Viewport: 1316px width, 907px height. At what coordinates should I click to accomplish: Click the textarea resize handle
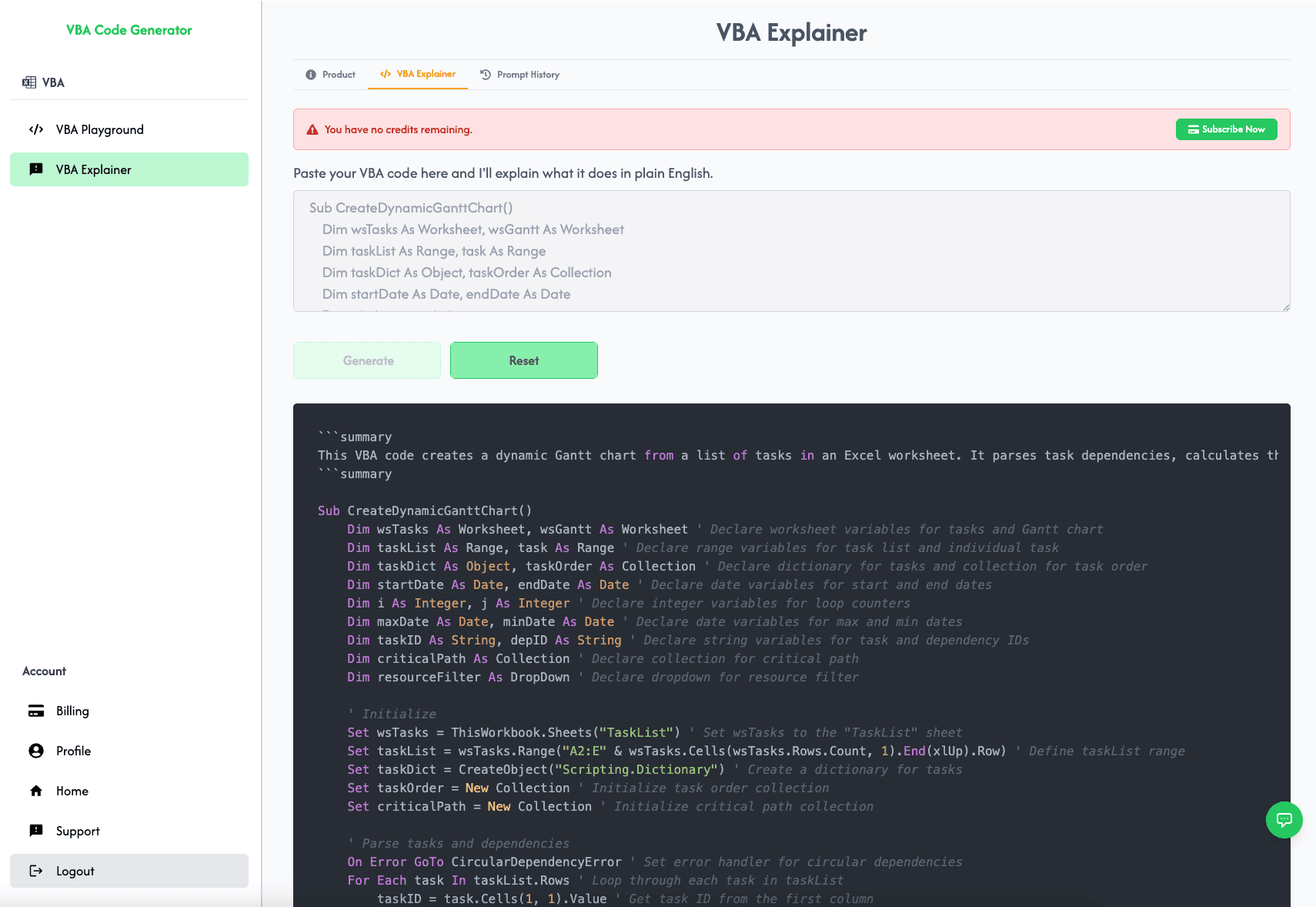coord(1284,307)
